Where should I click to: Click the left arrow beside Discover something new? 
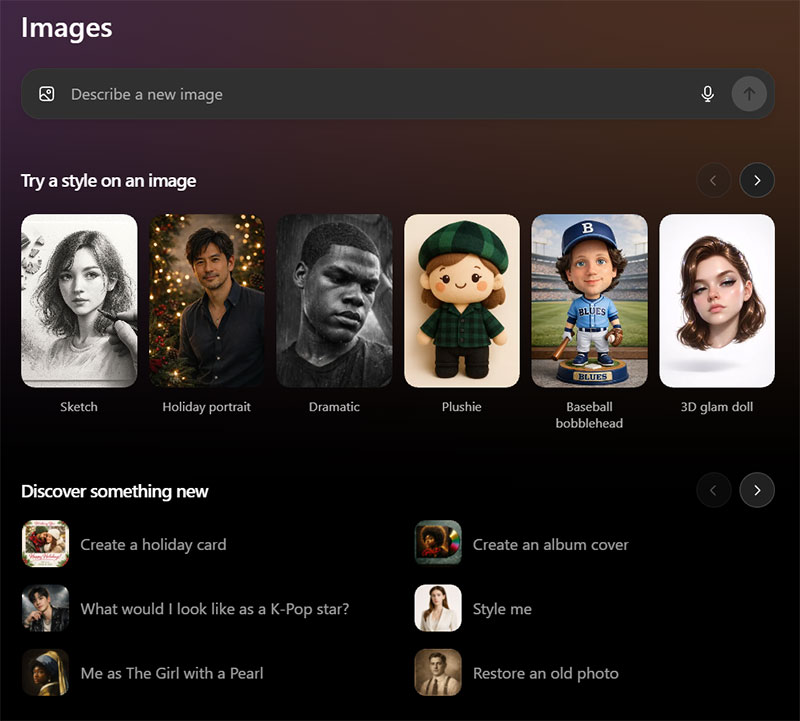click(714, 490)
